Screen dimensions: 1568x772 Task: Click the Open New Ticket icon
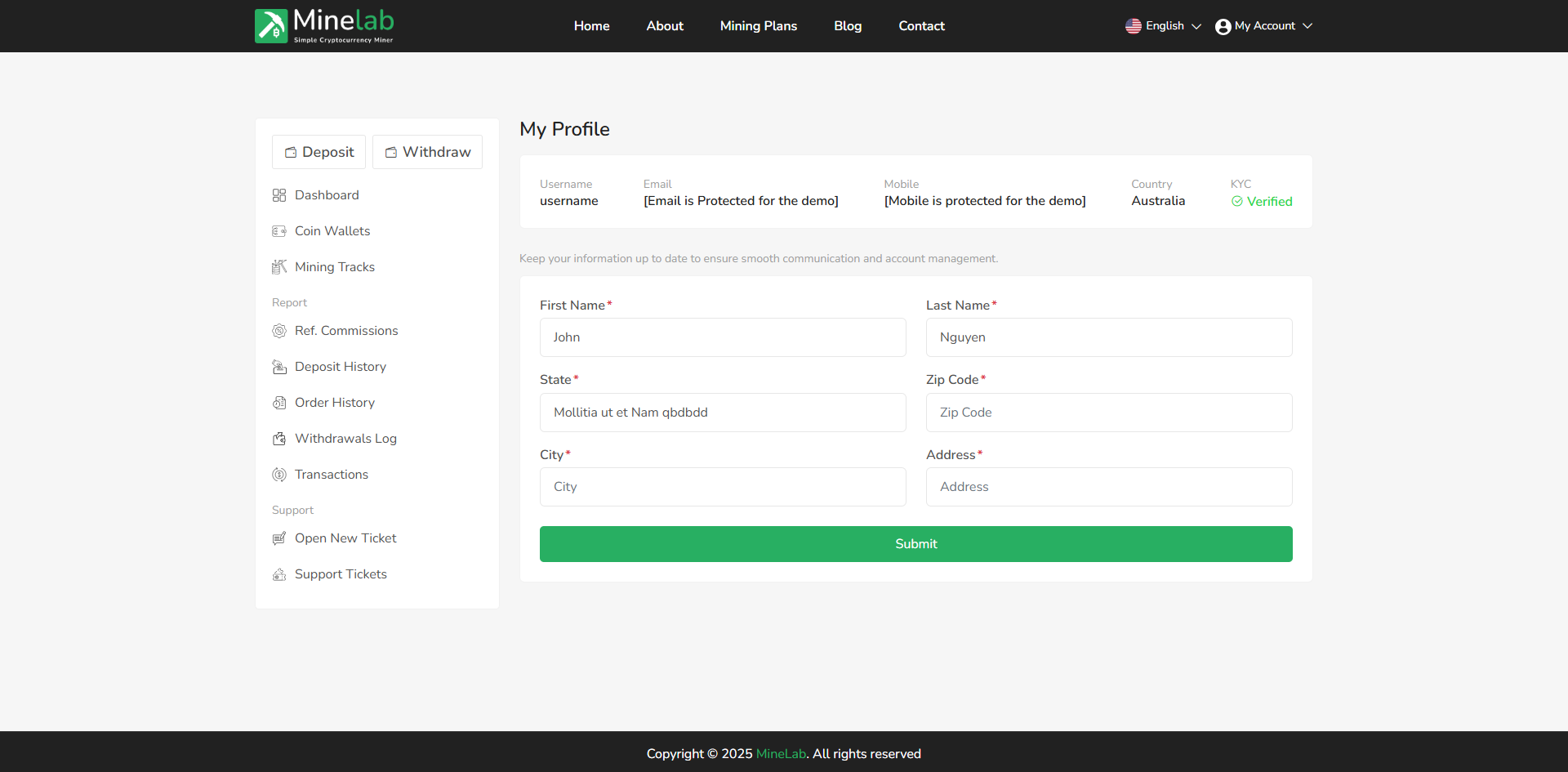(x=279, y=538)
